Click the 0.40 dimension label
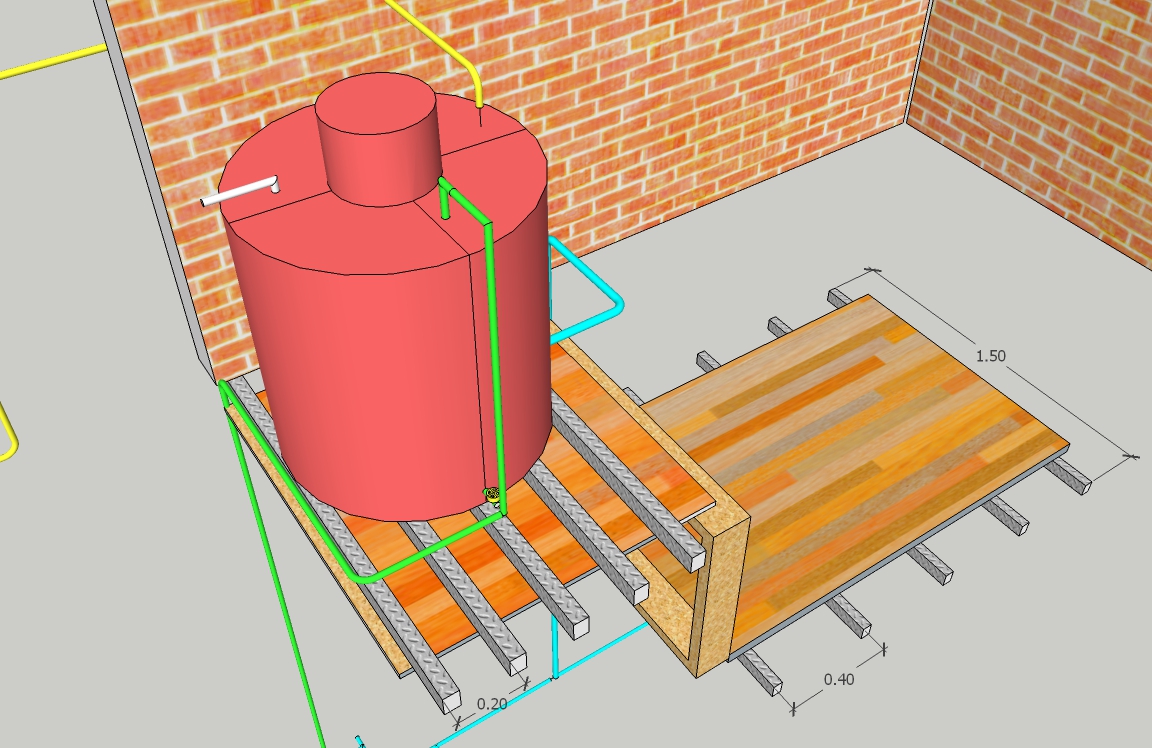This screenshot has height=748, width=1152. point(839,680)
